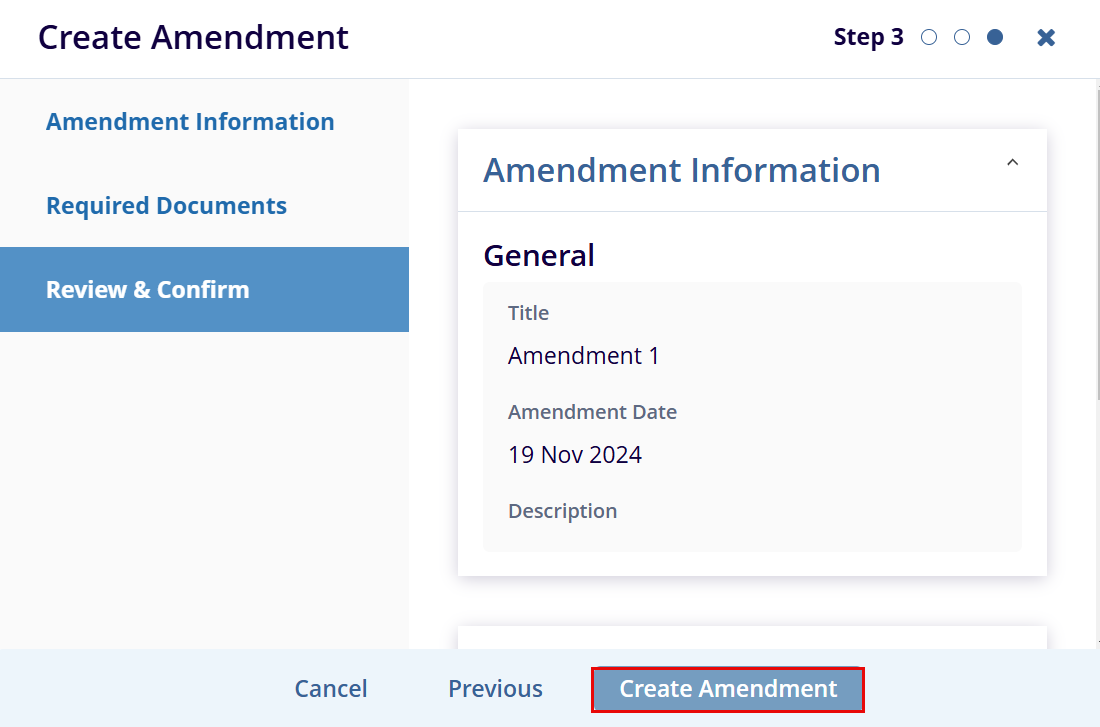This screenshot has height=727, width=1100.
Task: Click the Step 3 label
Action: [x=868, y=38]
